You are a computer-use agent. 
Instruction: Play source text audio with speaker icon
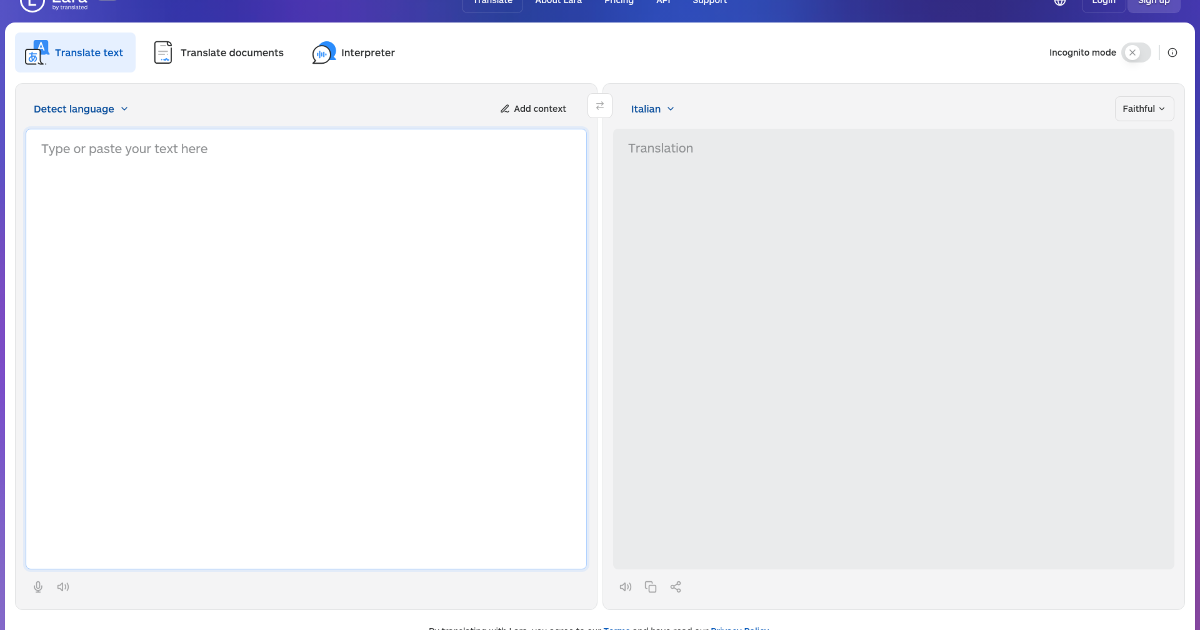63,587
